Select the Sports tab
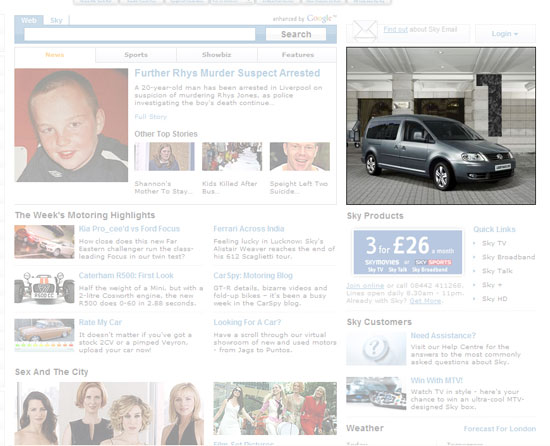The height and width of the screenshot is (446, 550). (x=136, y=55)
